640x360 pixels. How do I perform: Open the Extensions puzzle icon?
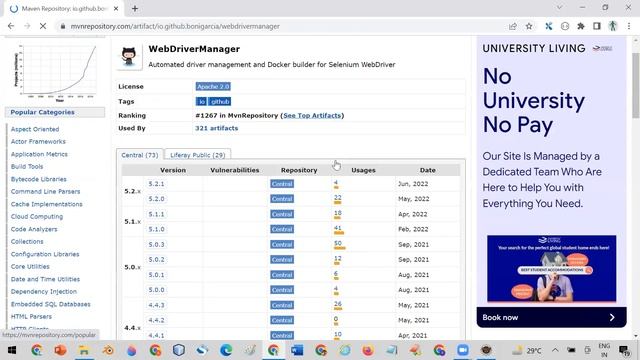point(580,26)
